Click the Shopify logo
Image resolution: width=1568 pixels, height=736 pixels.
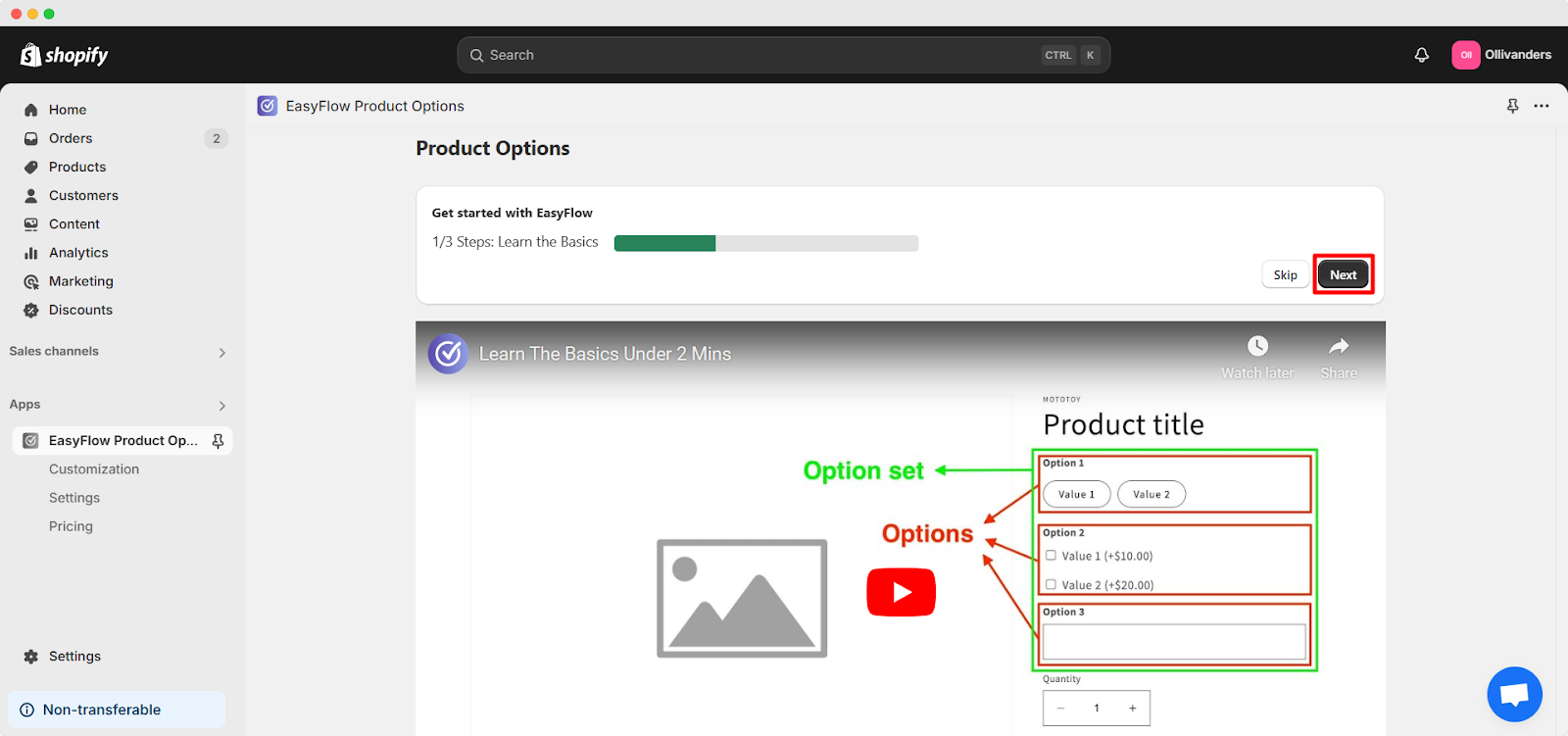pyautogui.click(x=64, y=55)
